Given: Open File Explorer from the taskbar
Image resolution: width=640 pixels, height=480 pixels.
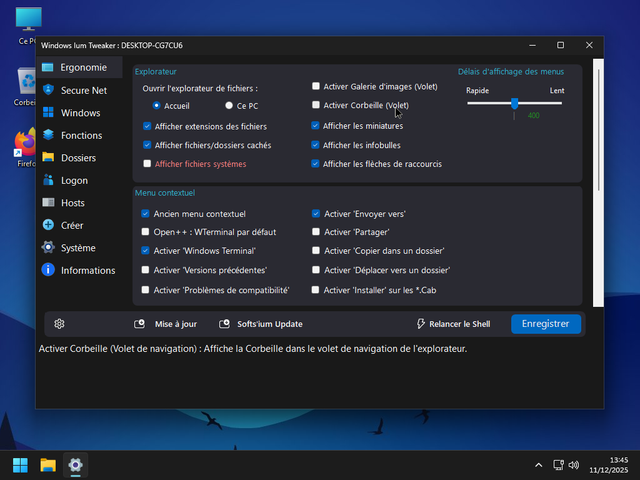Looking at the screenshot, I should (x=48, y=464).
